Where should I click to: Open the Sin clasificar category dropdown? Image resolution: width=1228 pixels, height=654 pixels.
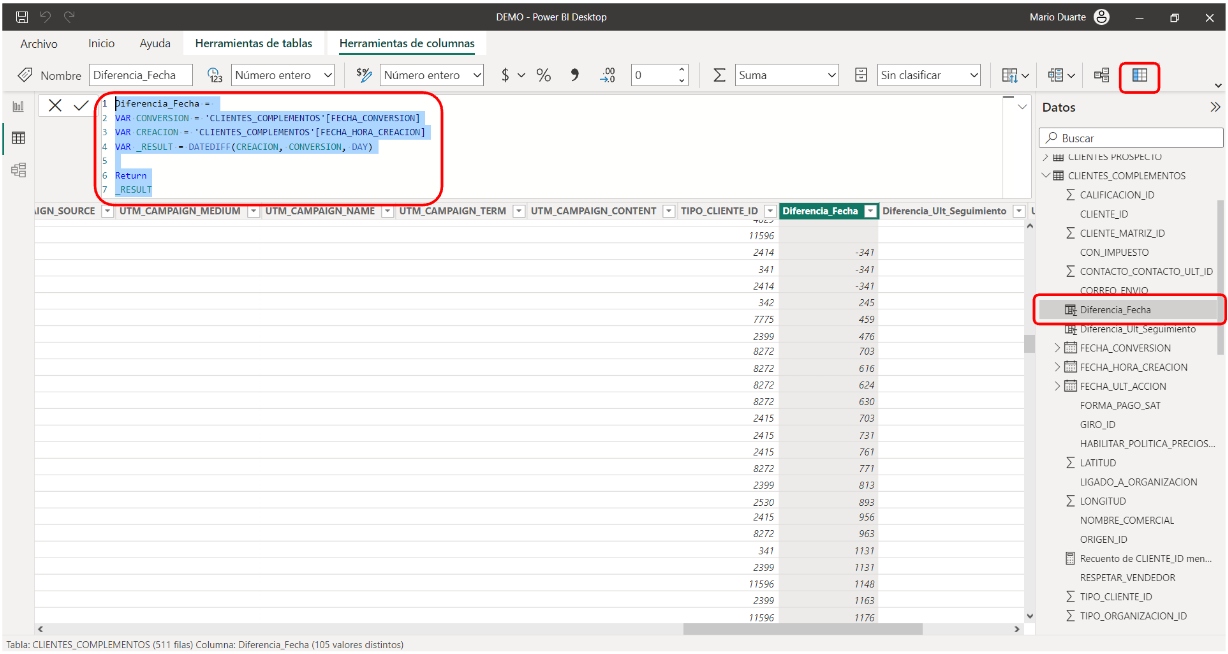(x=930, y=75)
